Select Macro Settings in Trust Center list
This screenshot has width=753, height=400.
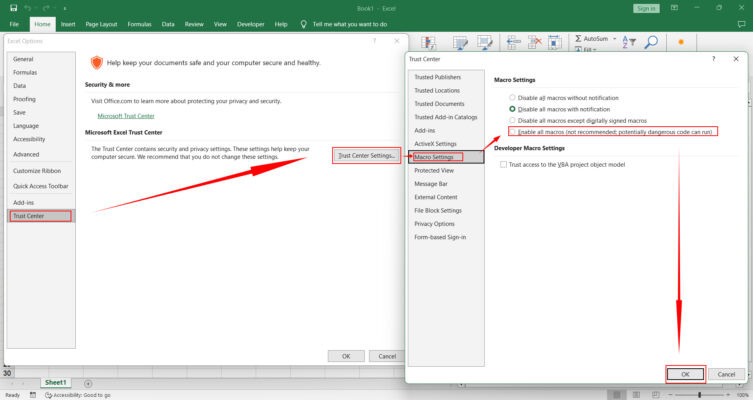click(446, 157)
